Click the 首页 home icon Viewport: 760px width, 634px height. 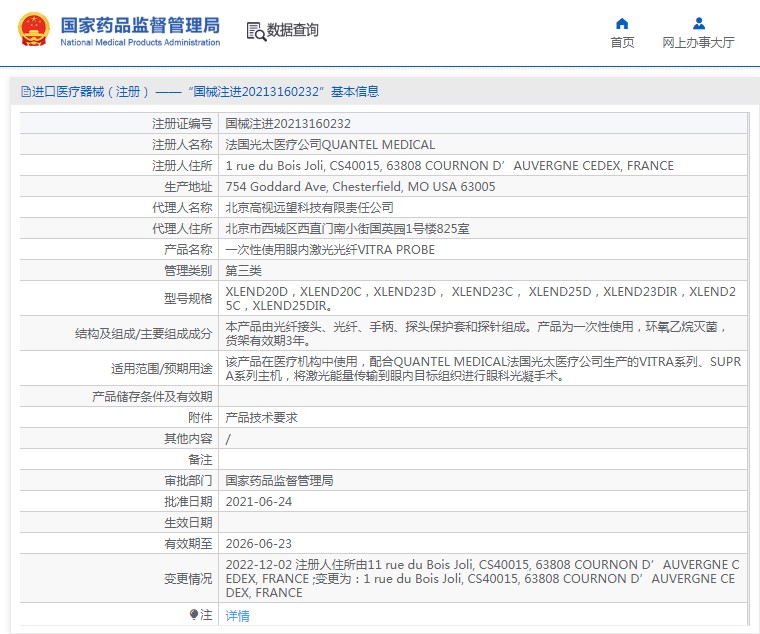[x=622, y=24]
